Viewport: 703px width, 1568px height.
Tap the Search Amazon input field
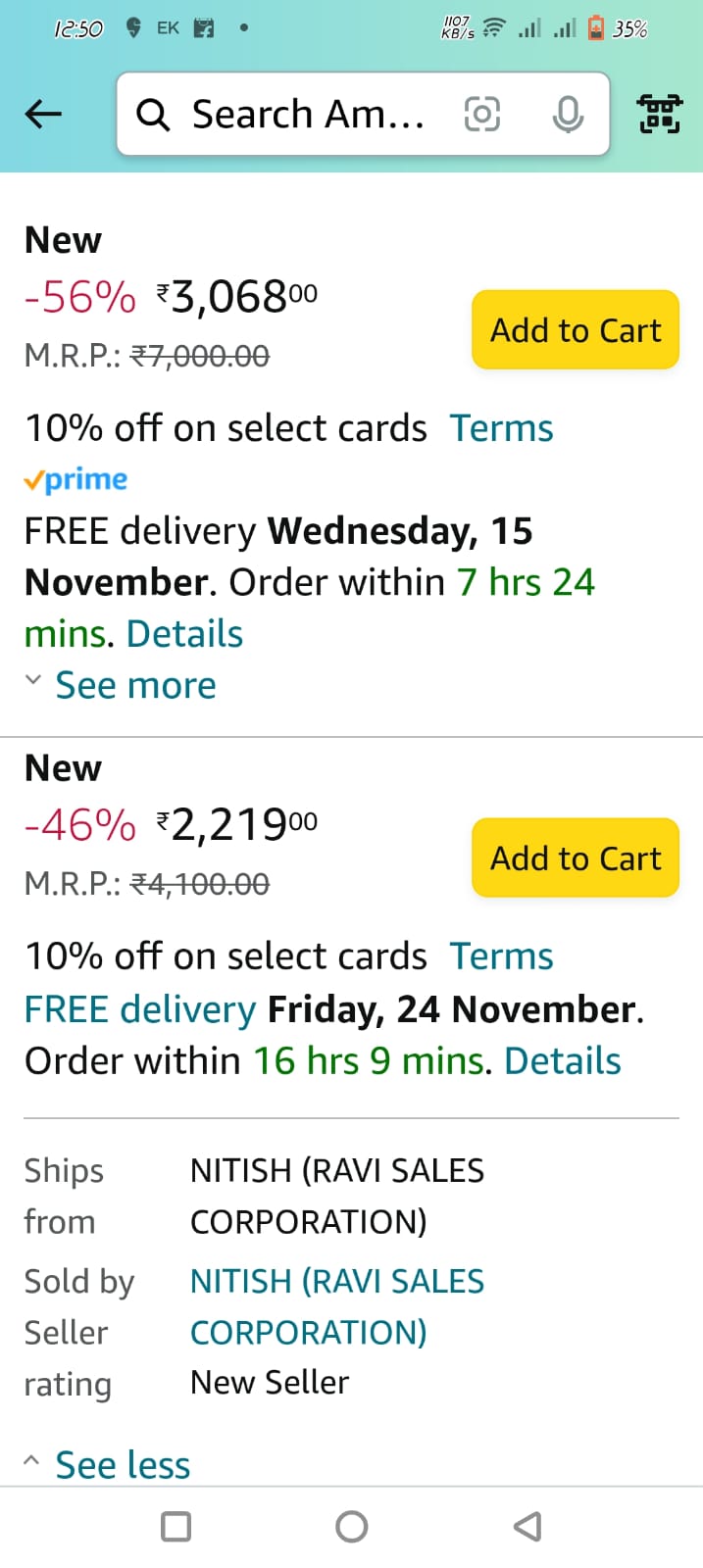coord(308,115)
